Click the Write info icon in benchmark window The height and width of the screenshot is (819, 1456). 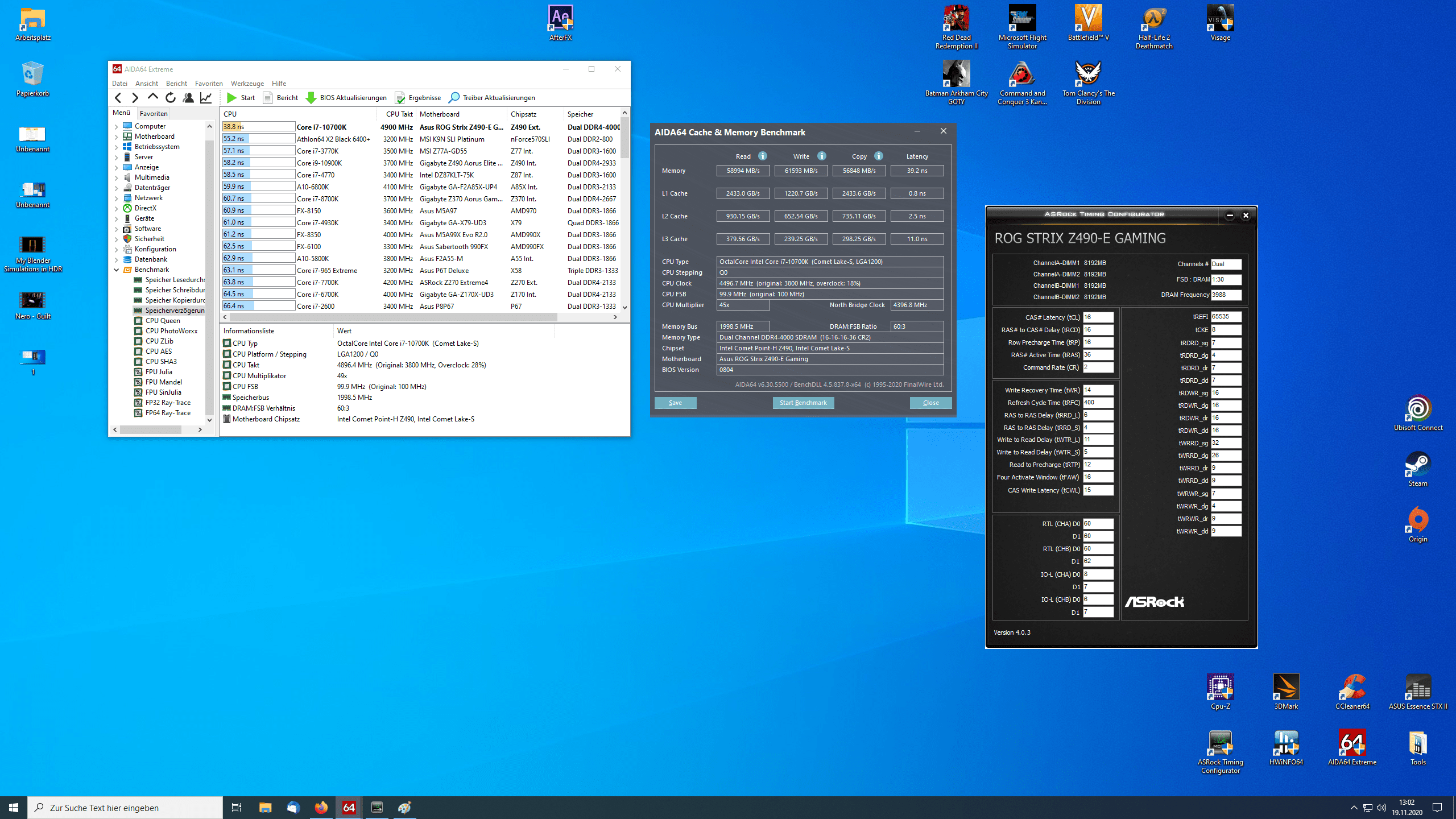[822, 156]
